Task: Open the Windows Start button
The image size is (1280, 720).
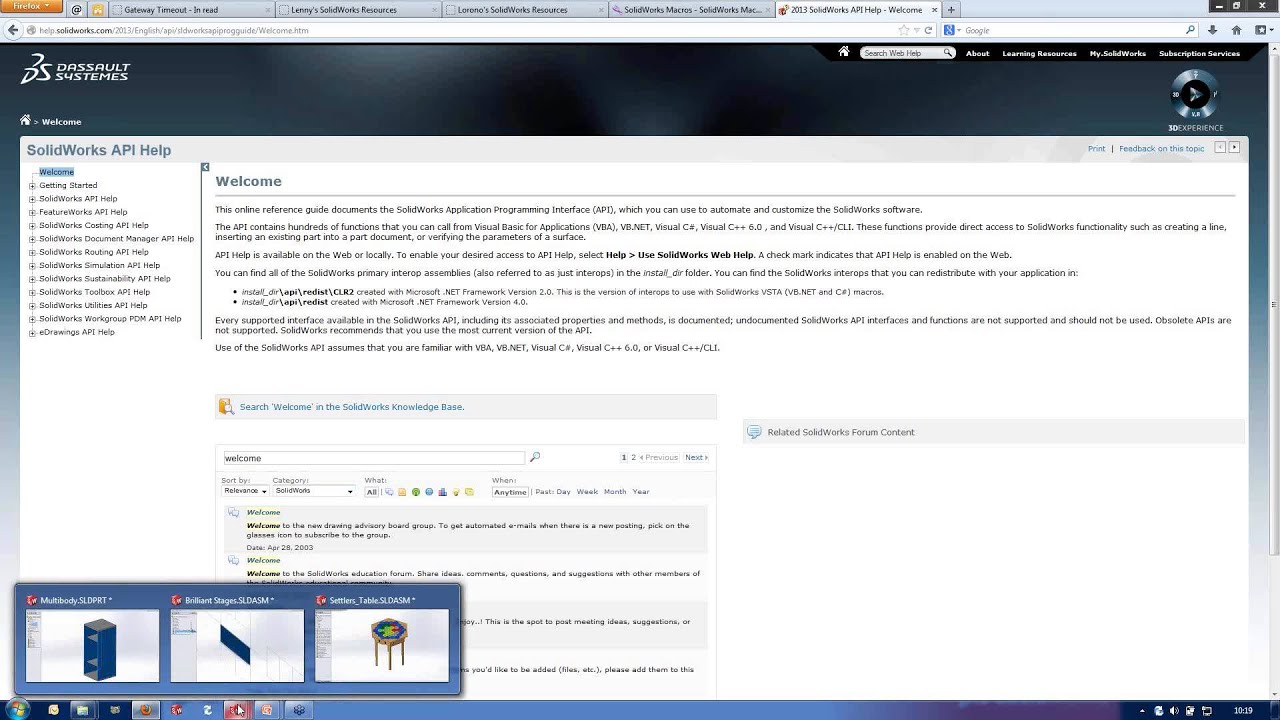Action: tap(18, 709)
